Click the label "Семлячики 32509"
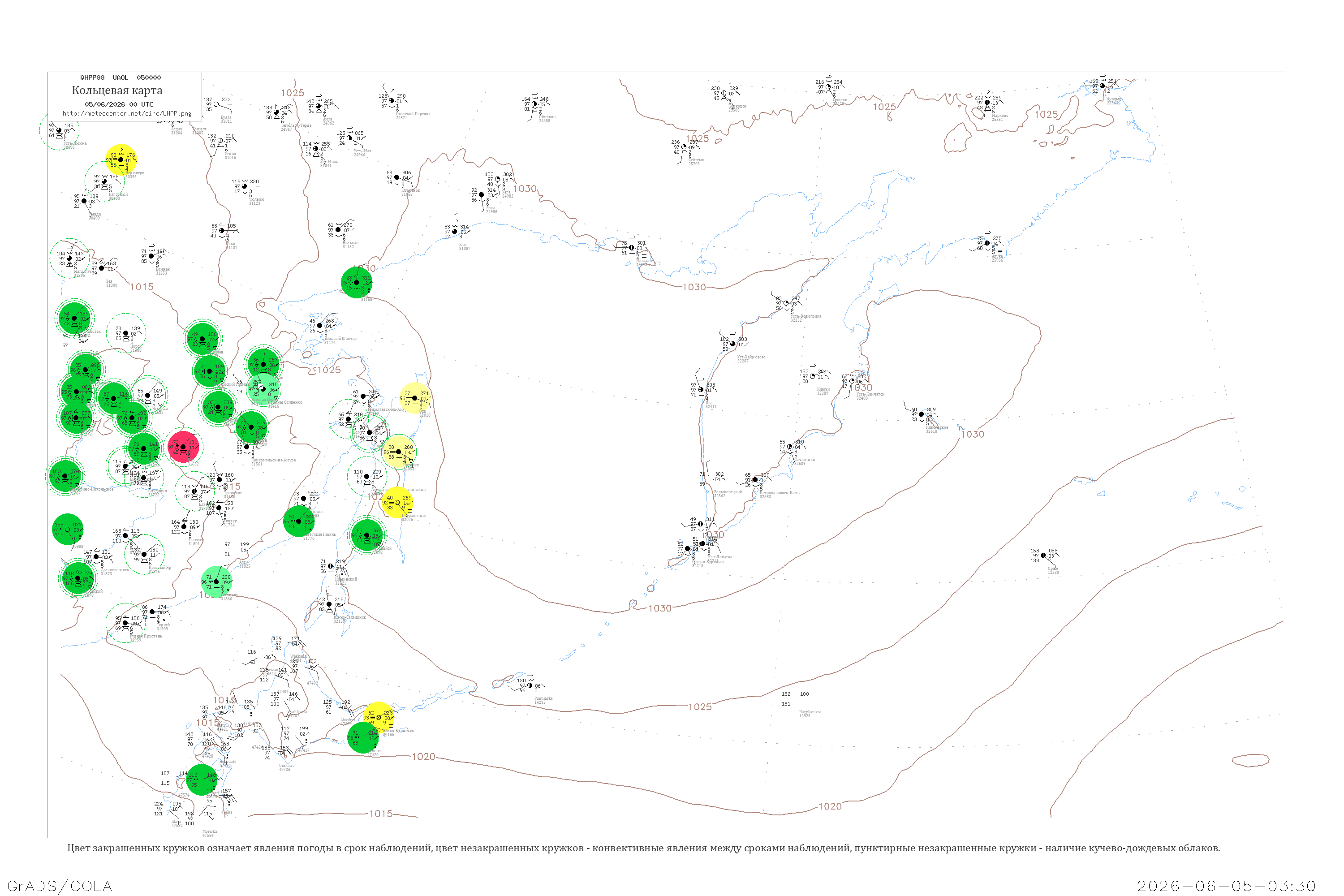 805,462
